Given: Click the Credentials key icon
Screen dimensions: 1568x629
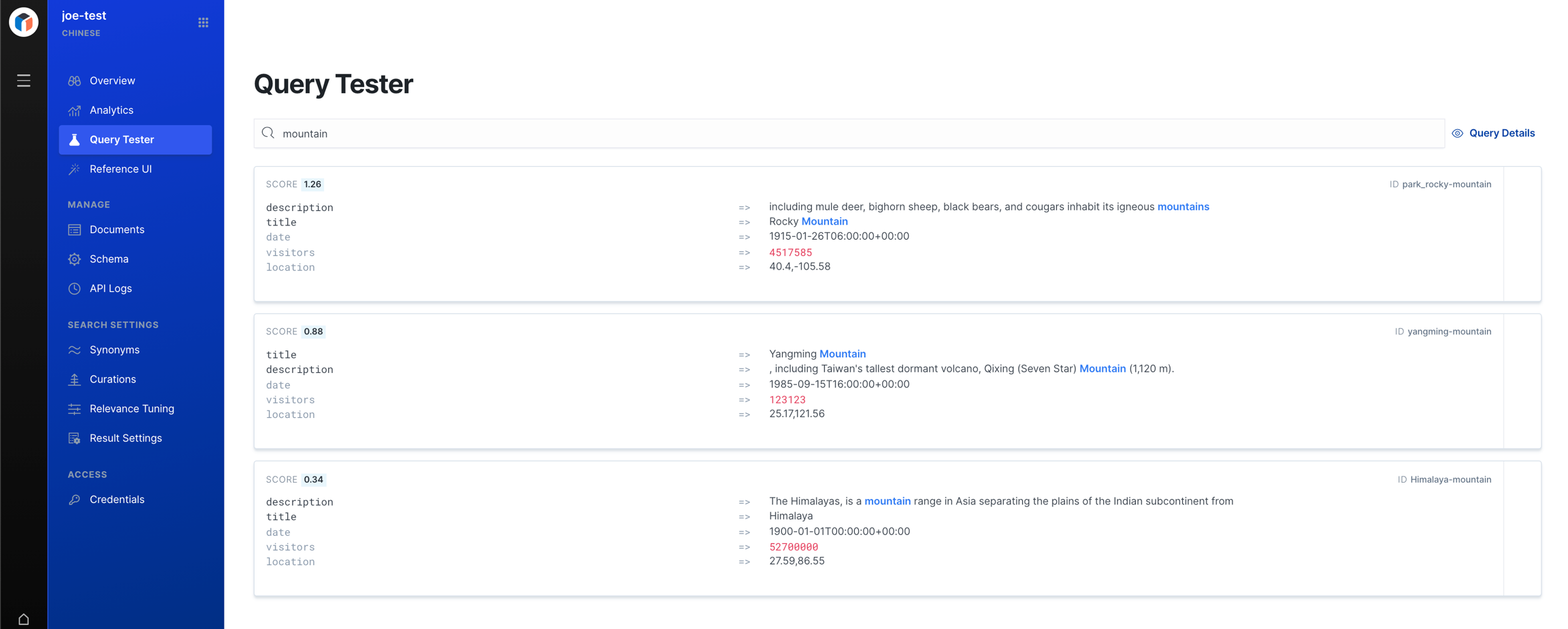Looking at the screenshot, I should [x=74, y=500].
